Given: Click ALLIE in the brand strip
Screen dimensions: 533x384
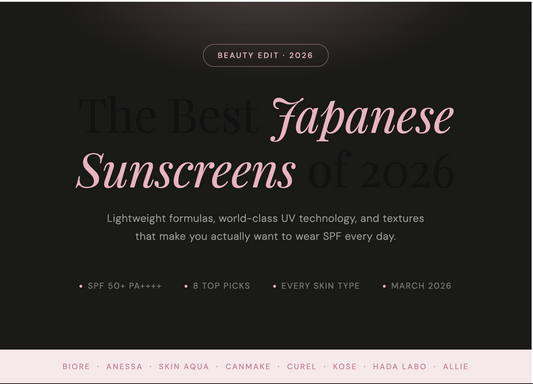Looking at the screenshot, I should point(455,367).
